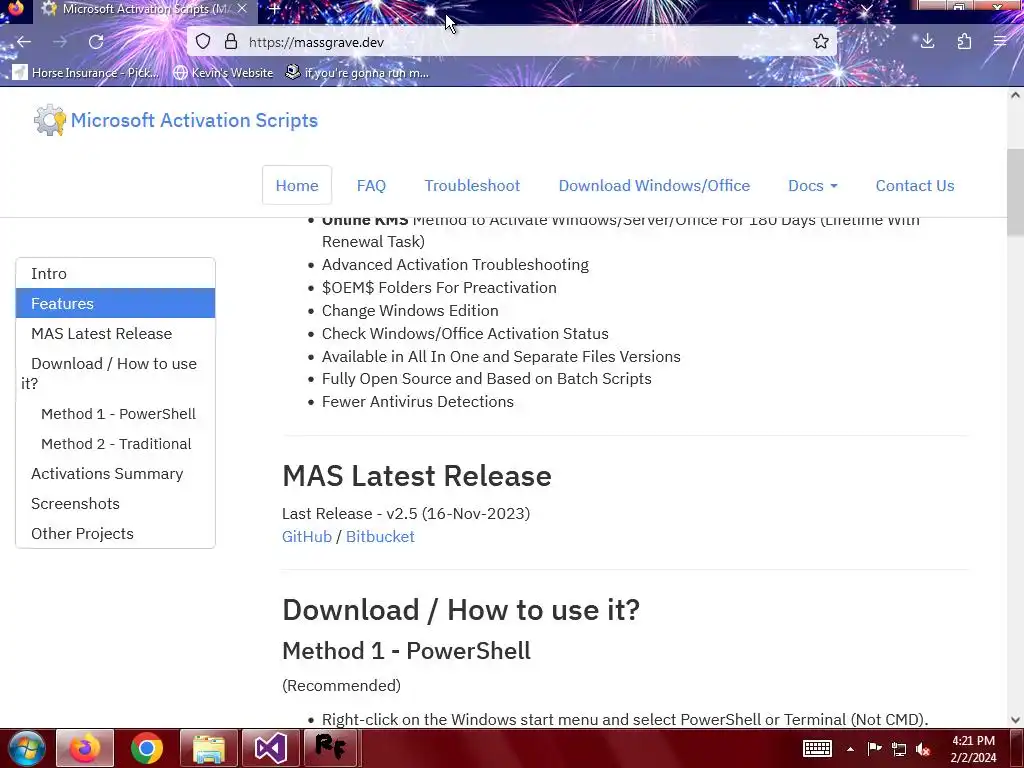
Task: Click the muted volume tray icon
Action: pyautogui.click(x=923, y=749)
